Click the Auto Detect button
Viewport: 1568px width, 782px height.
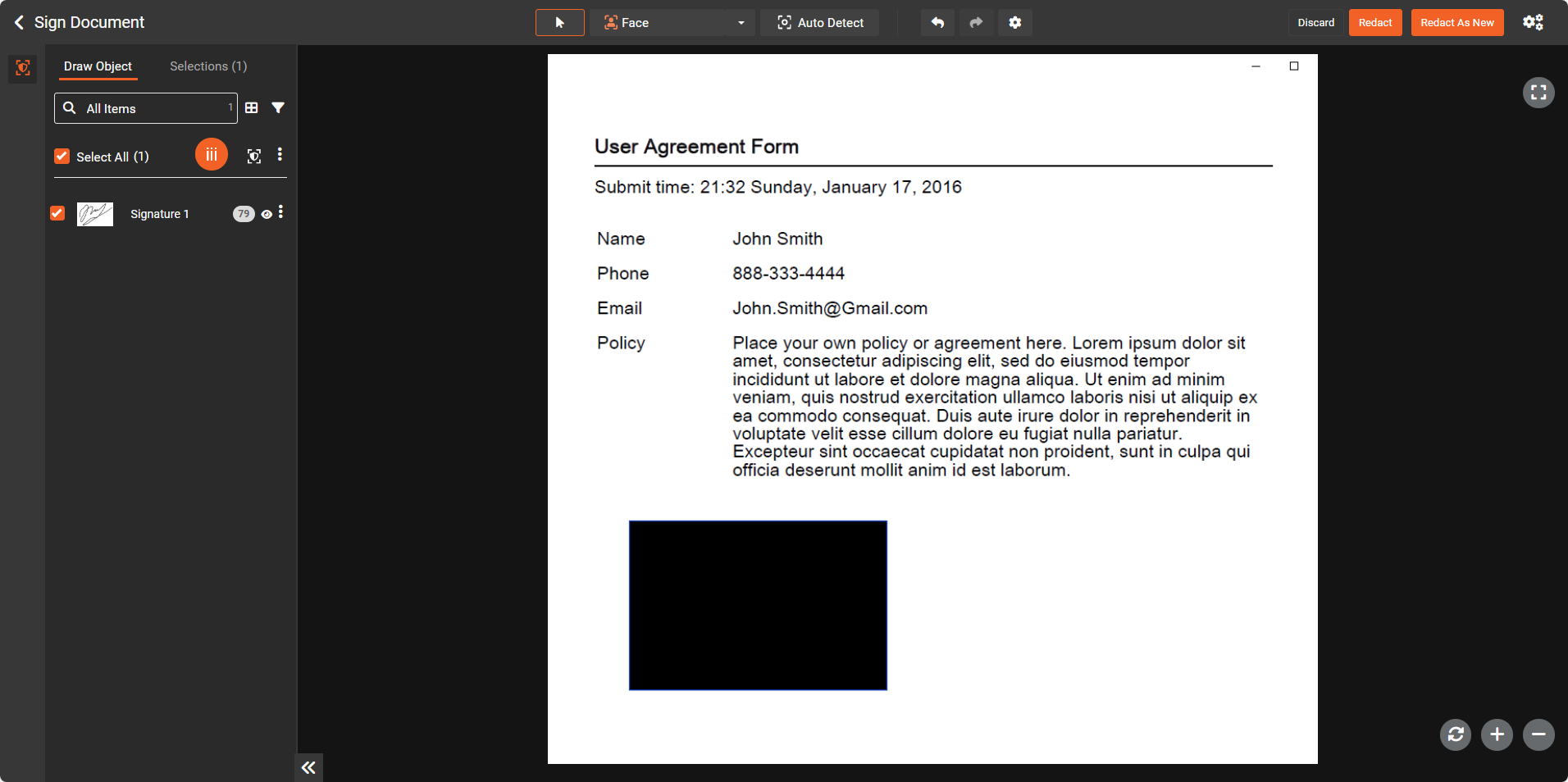click(819, 23)
